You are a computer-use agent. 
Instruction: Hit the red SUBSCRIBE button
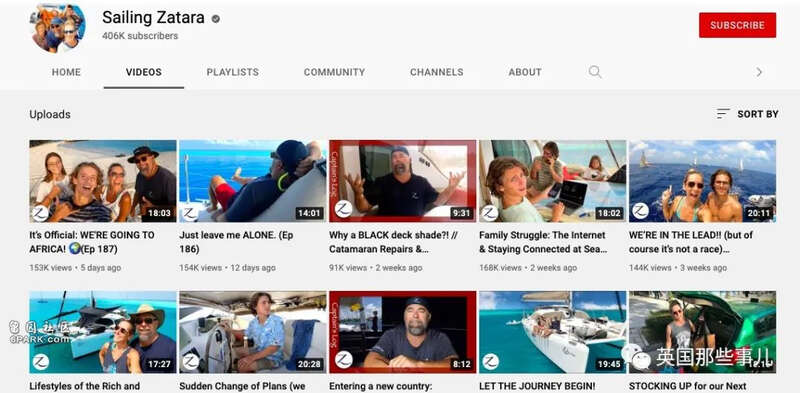click(x=737, y=25)
